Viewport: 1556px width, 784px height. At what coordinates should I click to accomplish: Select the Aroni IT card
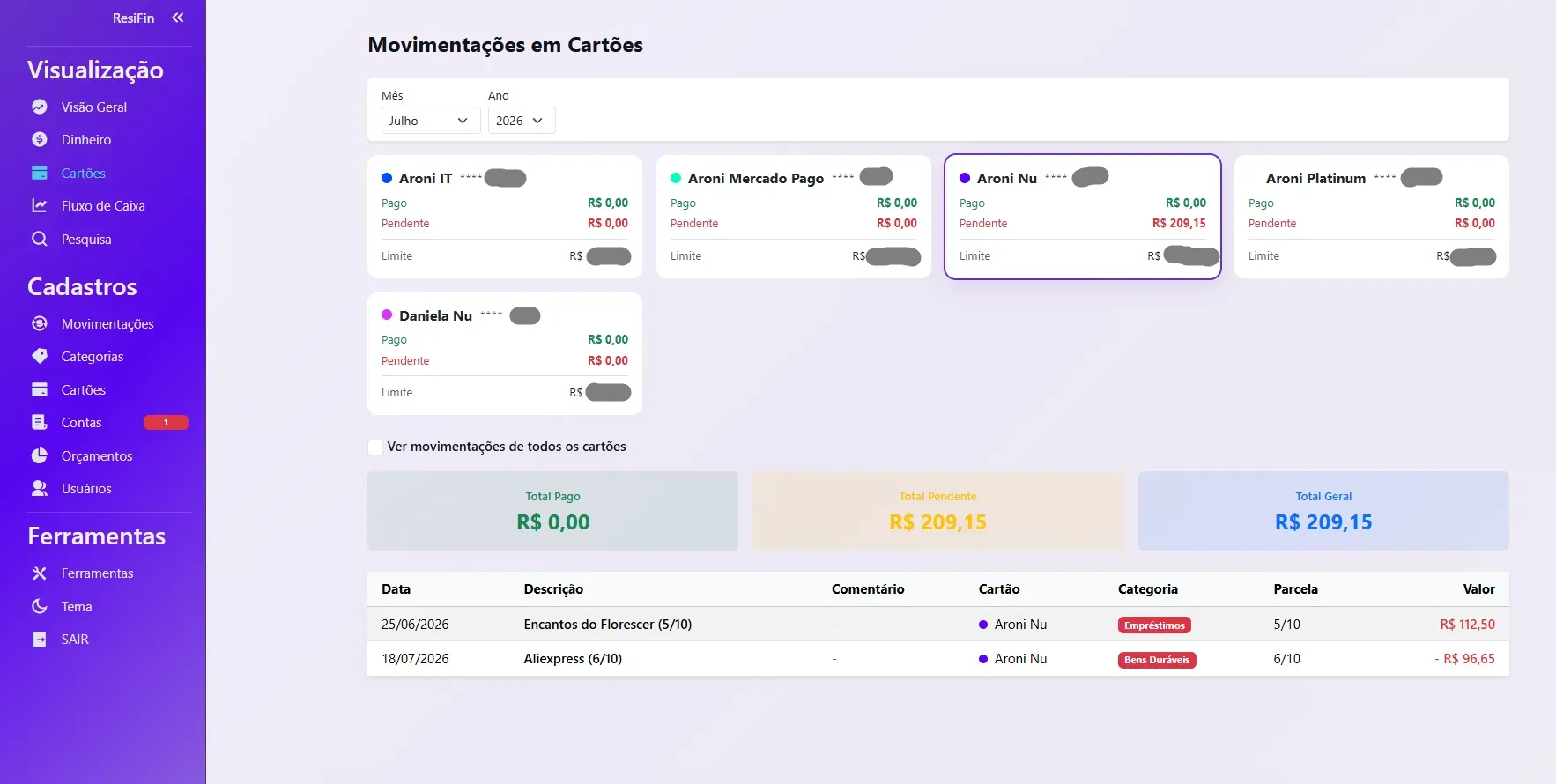click(x=505, y=217)
